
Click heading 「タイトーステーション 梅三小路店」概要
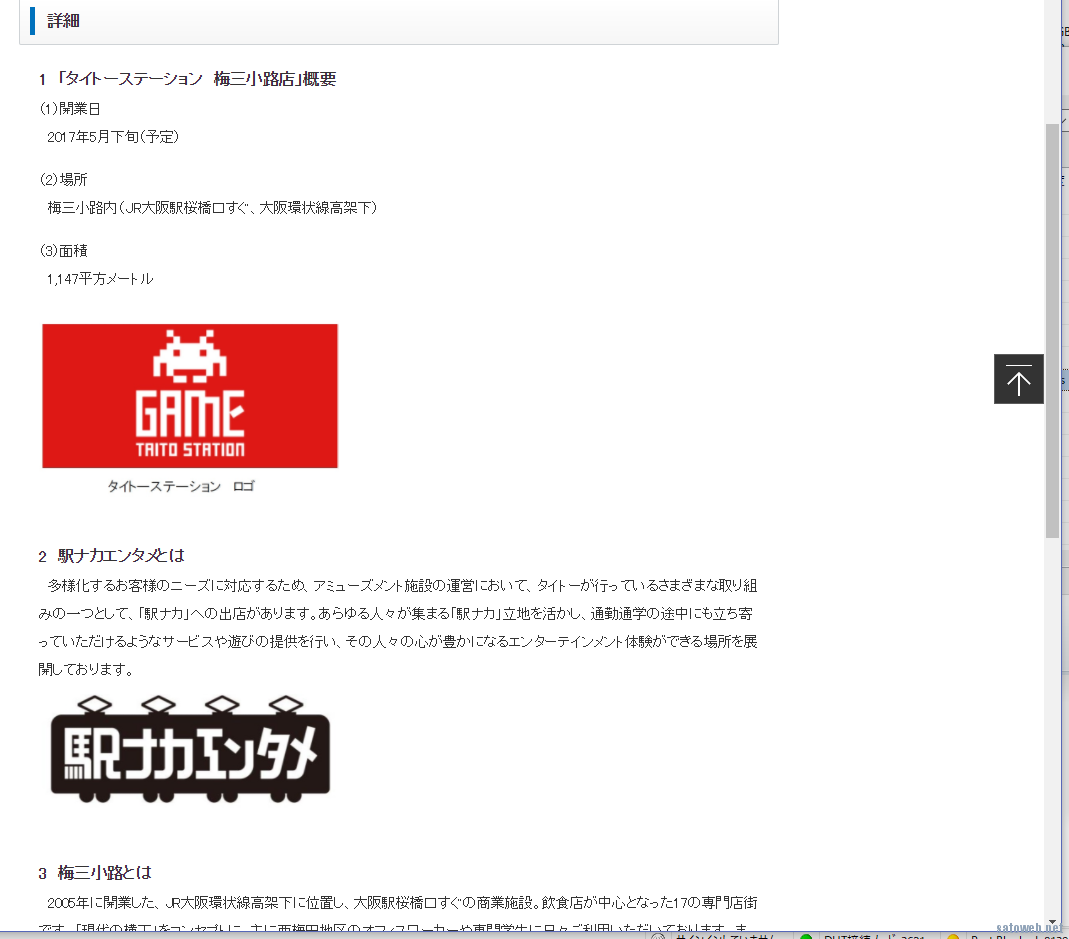[187, 79]
